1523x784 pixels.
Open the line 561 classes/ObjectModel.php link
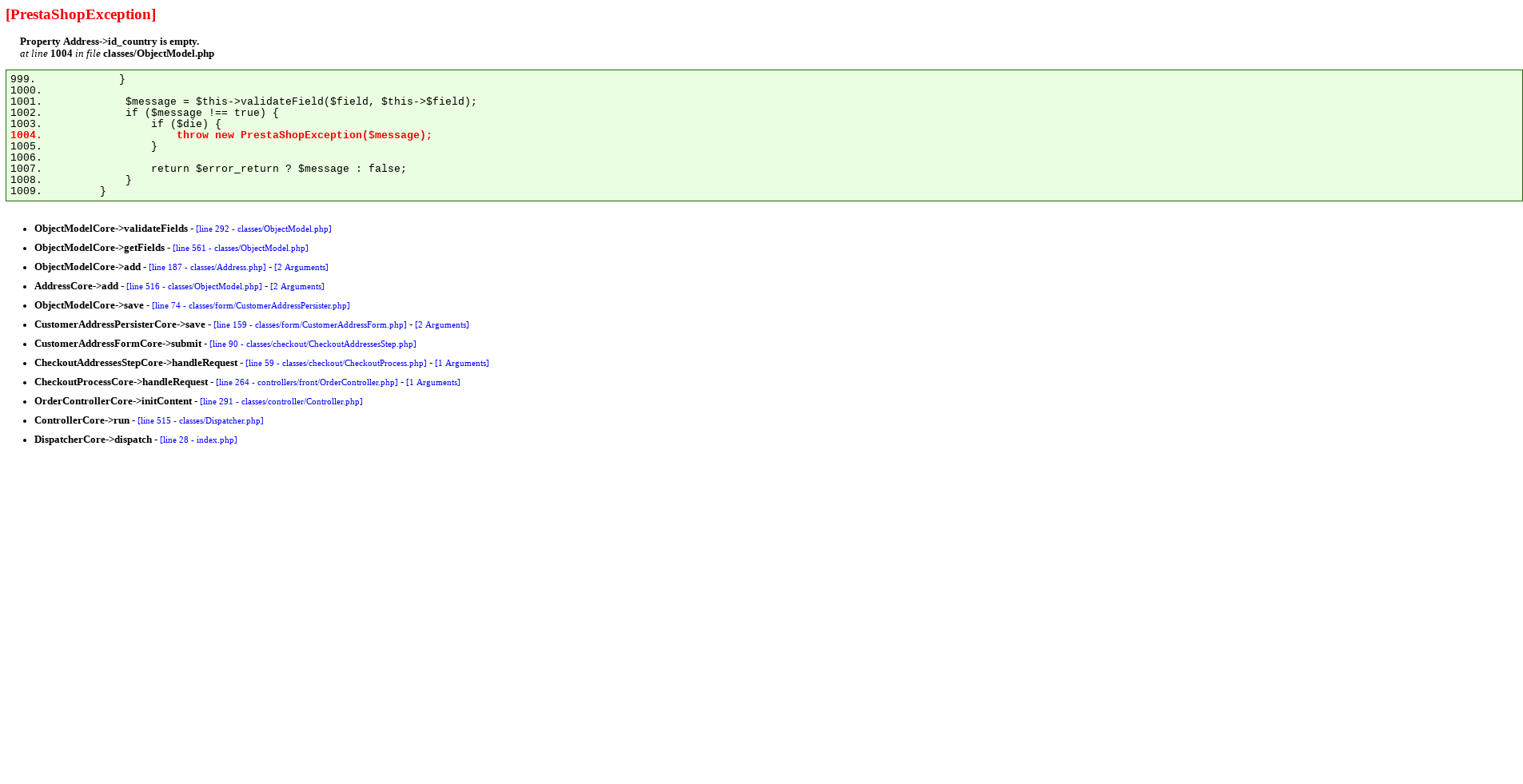click(x=241, y=249)
